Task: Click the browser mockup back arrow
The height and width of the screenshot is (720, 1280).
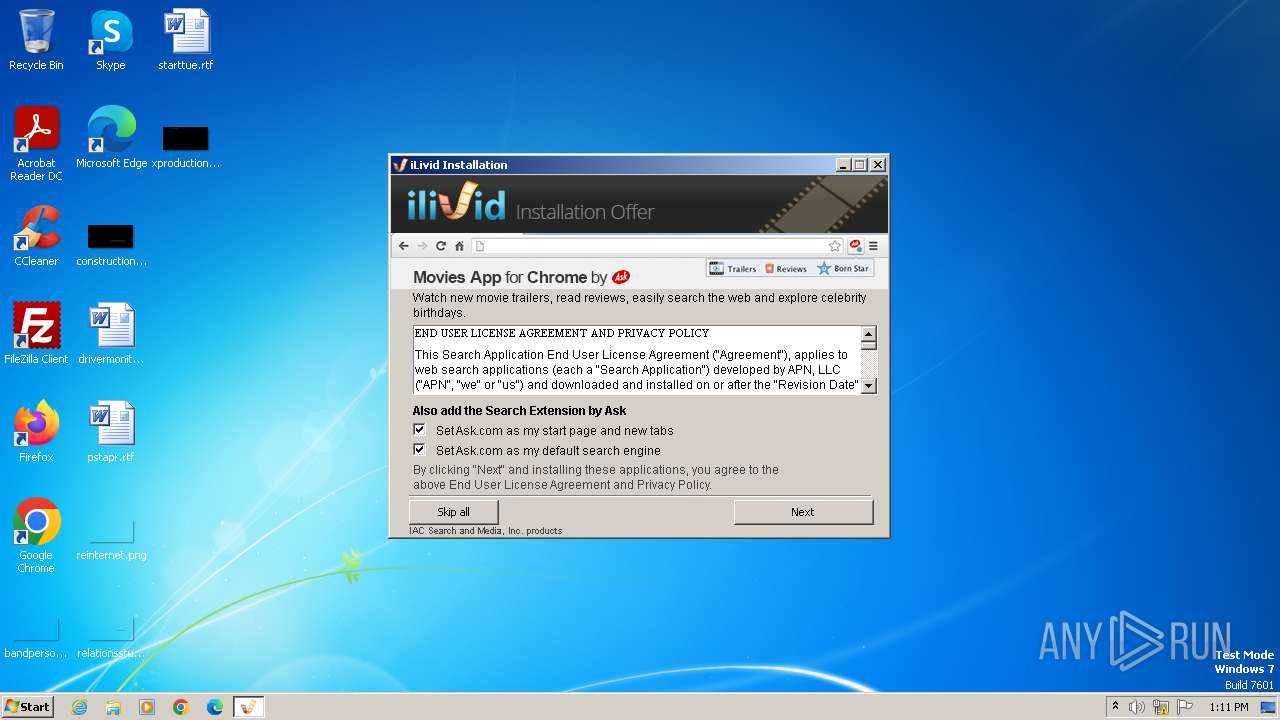Action: tap(403, 246)
